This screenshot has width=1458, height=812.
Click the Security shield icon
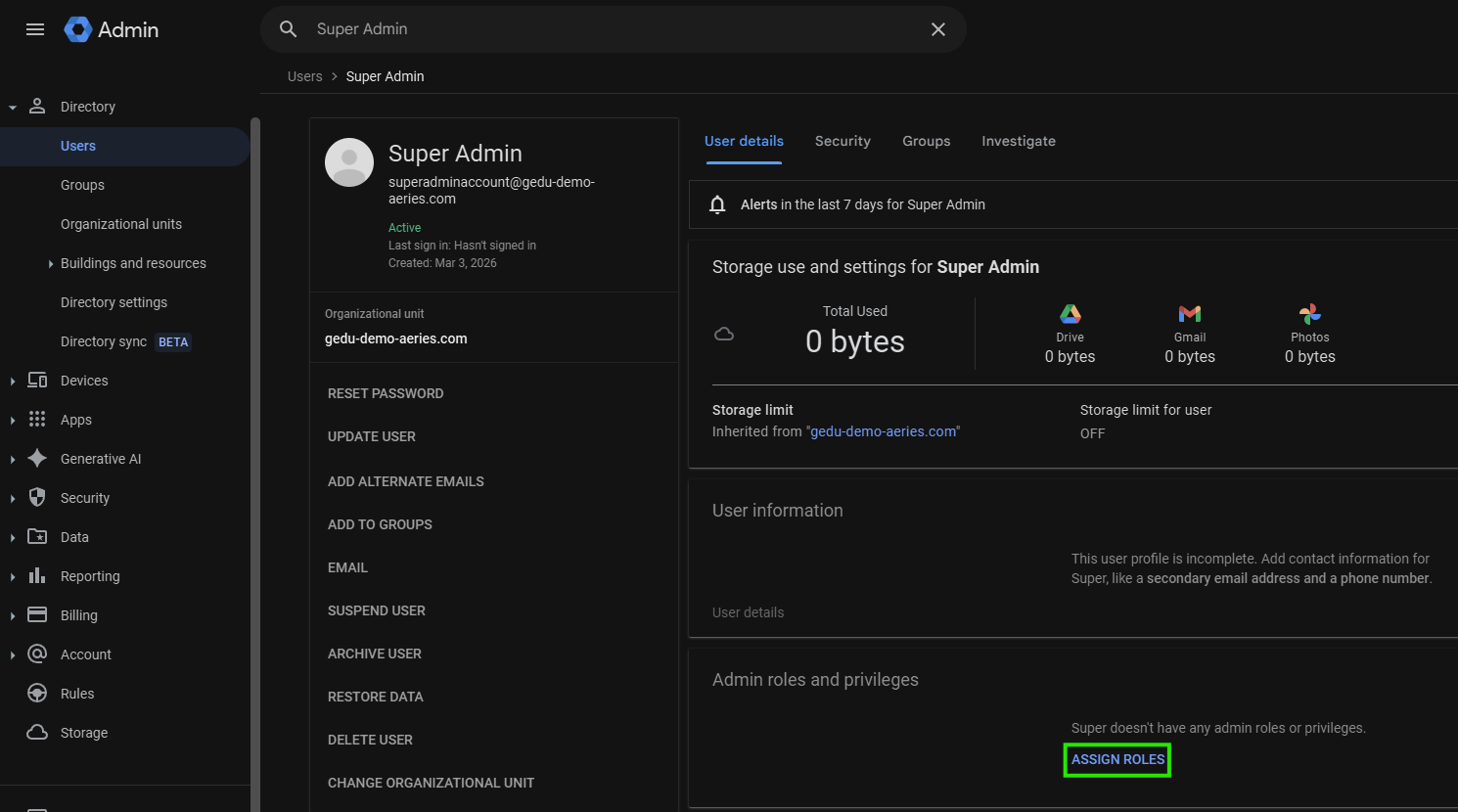37,497
